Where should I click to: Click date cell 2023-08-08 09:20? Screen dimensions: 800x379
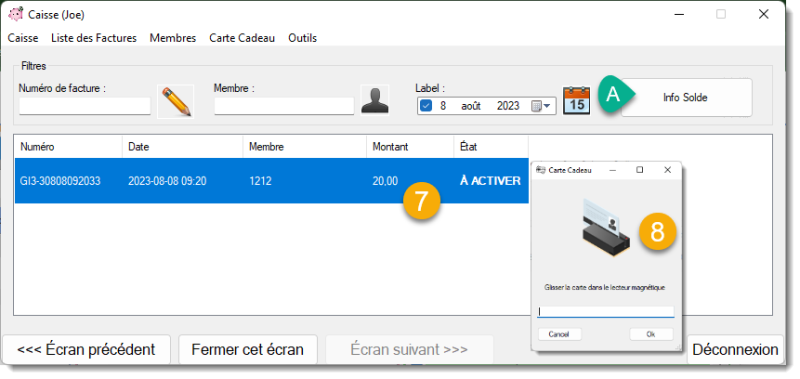[x=167, y=181]
